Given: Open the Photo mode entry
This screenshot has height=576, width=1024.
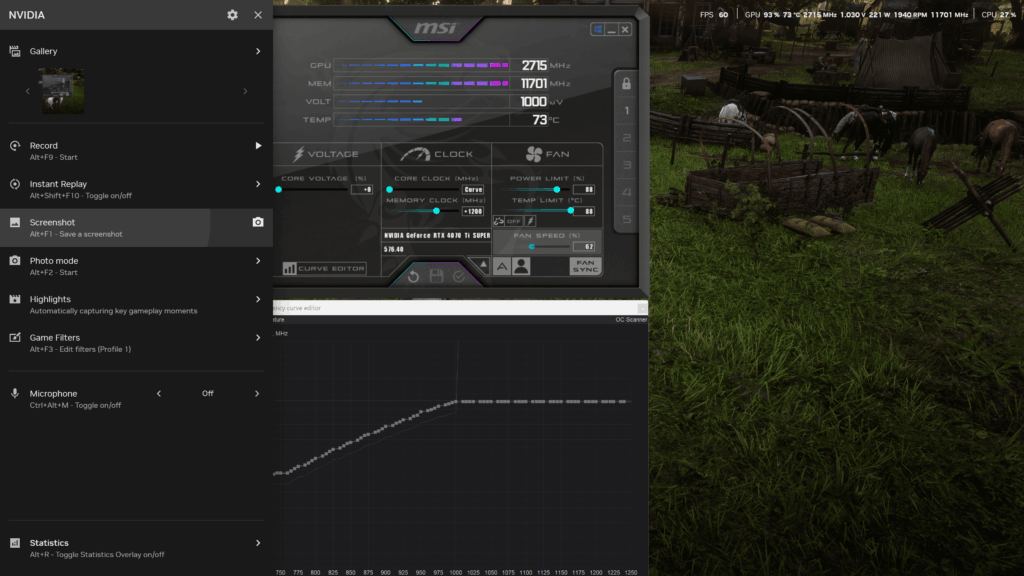Looking at the screenshot, I should pyautogui.click(x=136, y=266).
